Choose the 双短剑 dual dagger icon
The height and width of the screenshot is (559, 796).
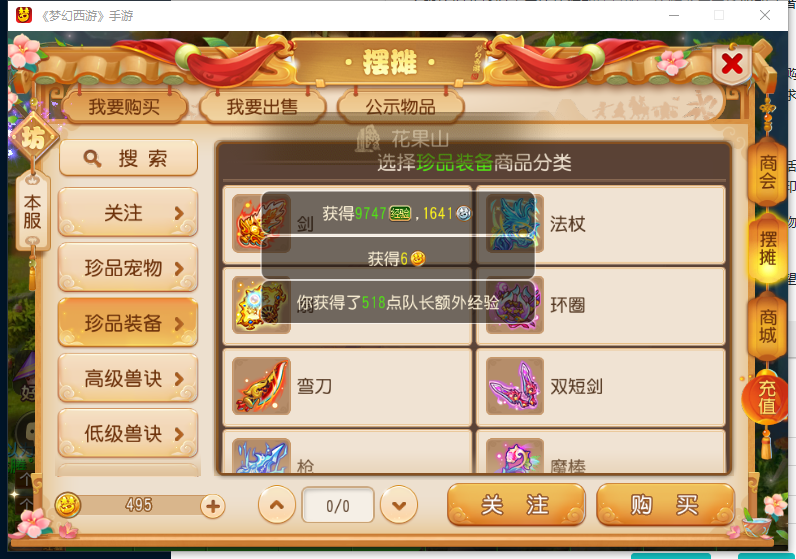tap(515, 386)
